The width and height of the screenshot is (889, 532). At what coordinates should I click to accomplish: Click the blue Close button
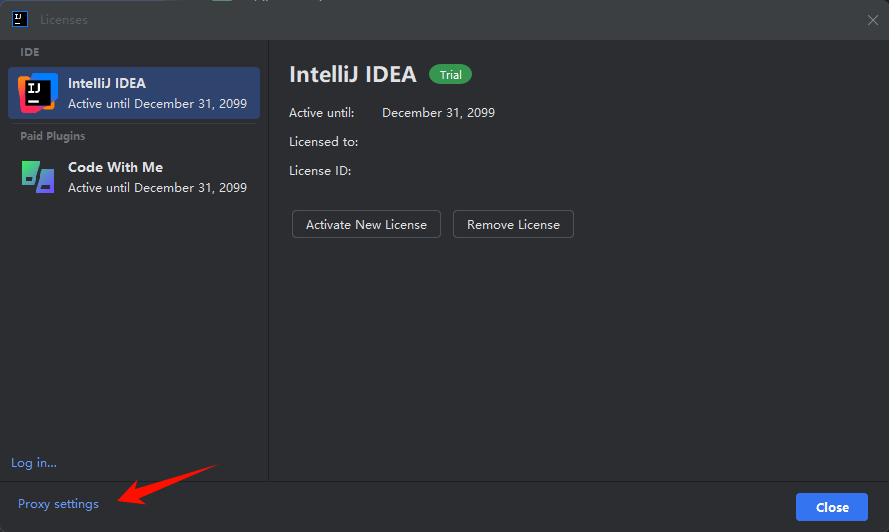pos(832,507)
